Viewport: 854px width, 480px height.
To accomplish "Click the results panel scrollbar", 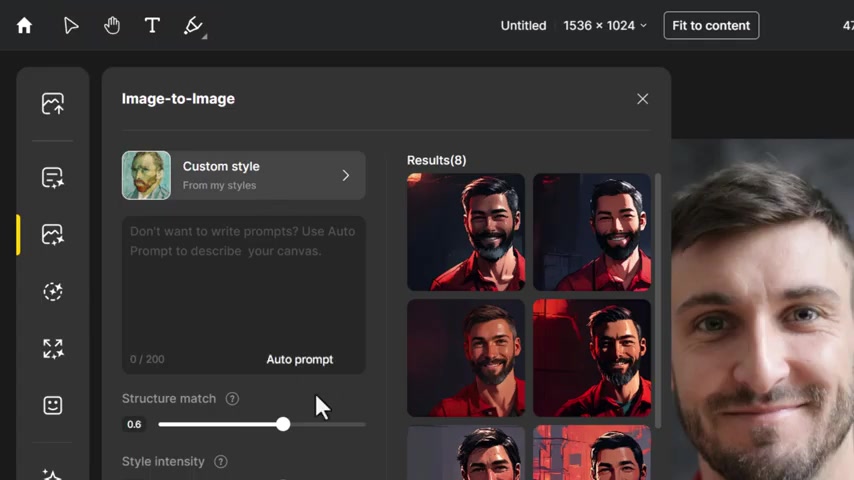I will pyautogui.click(x=658, y=301).
